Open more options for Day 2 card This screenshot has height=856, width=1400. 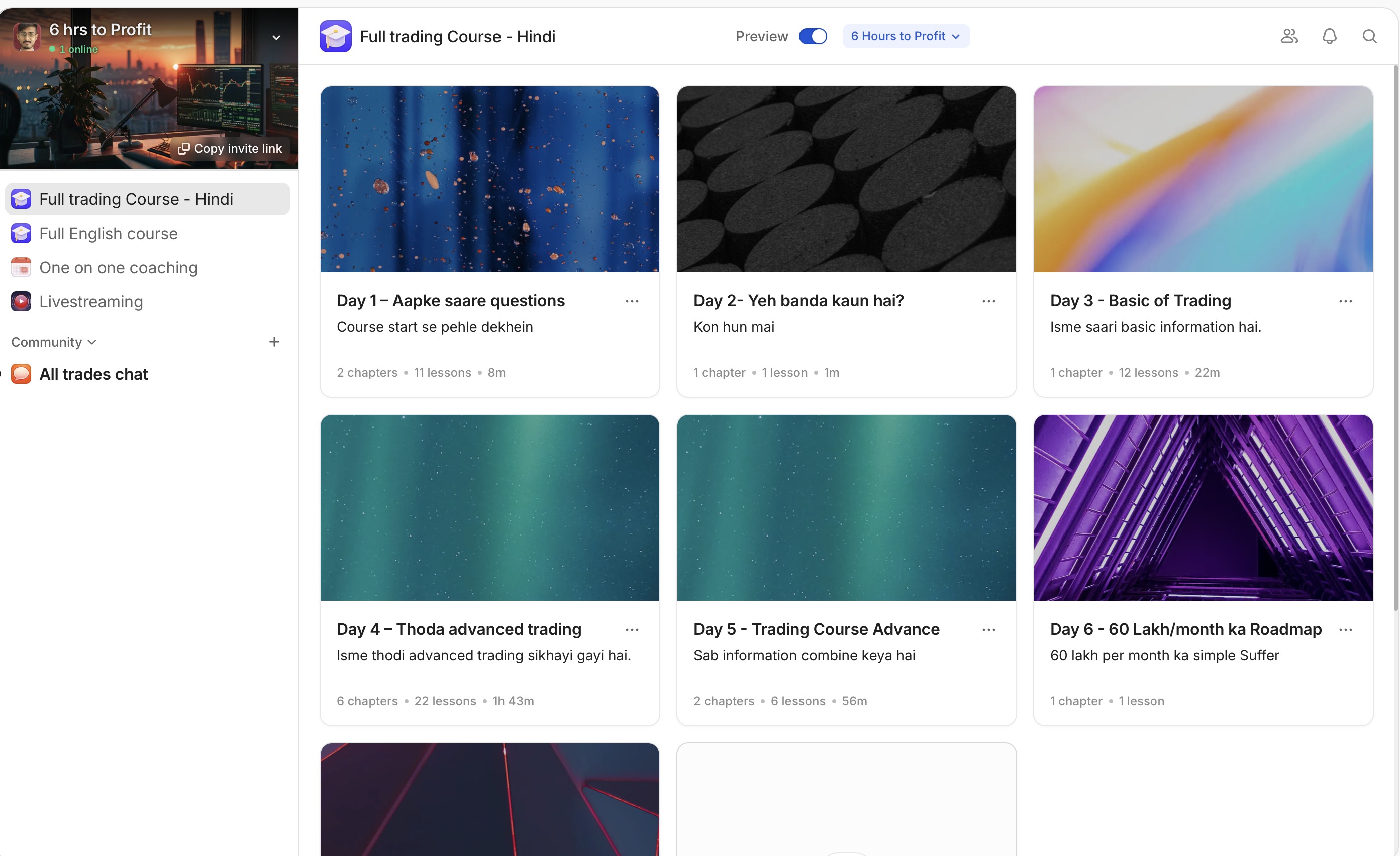tap(988, 301)
